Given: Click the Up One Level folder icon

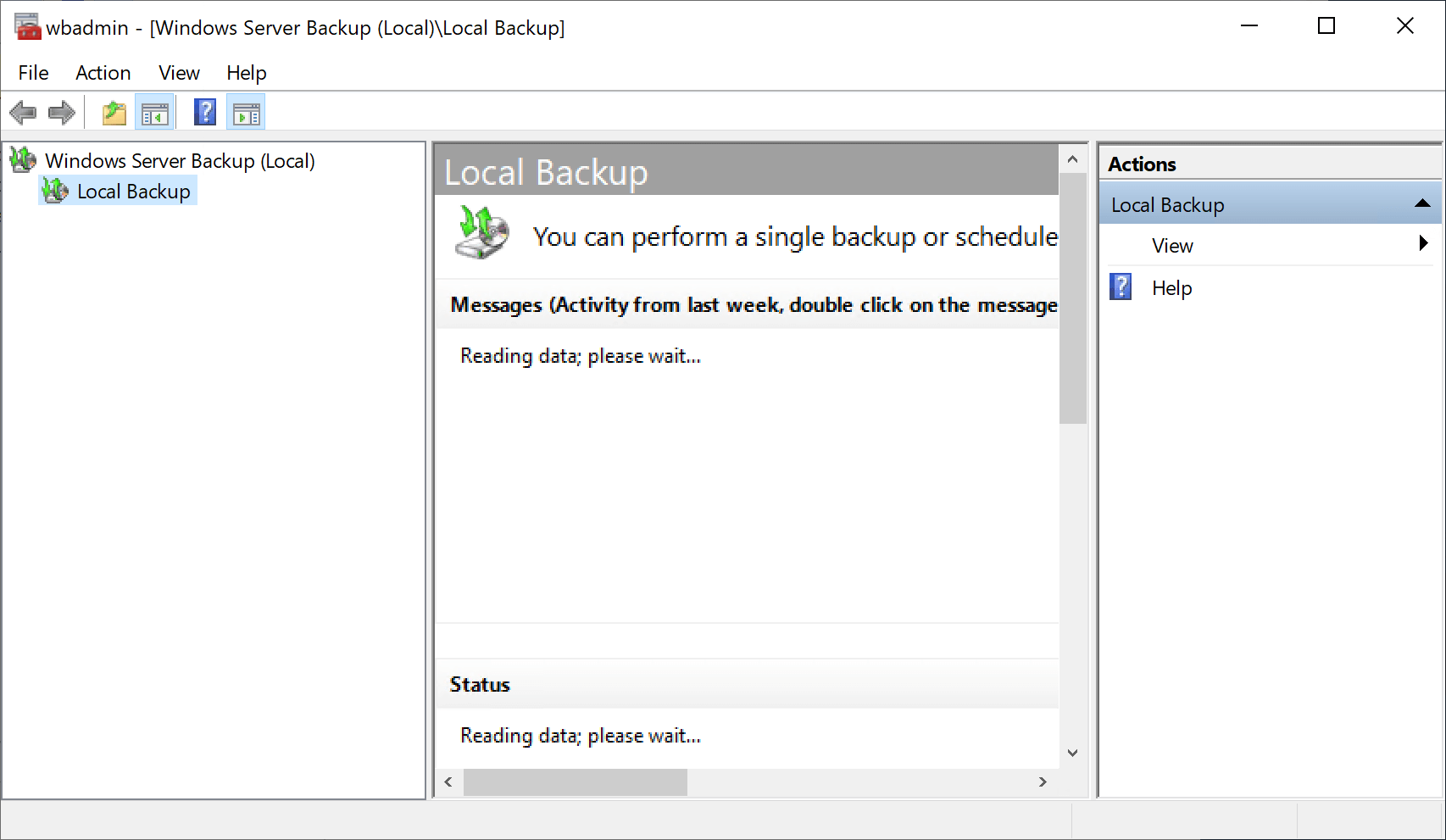Looking at the screenshot, I should 114,113.
